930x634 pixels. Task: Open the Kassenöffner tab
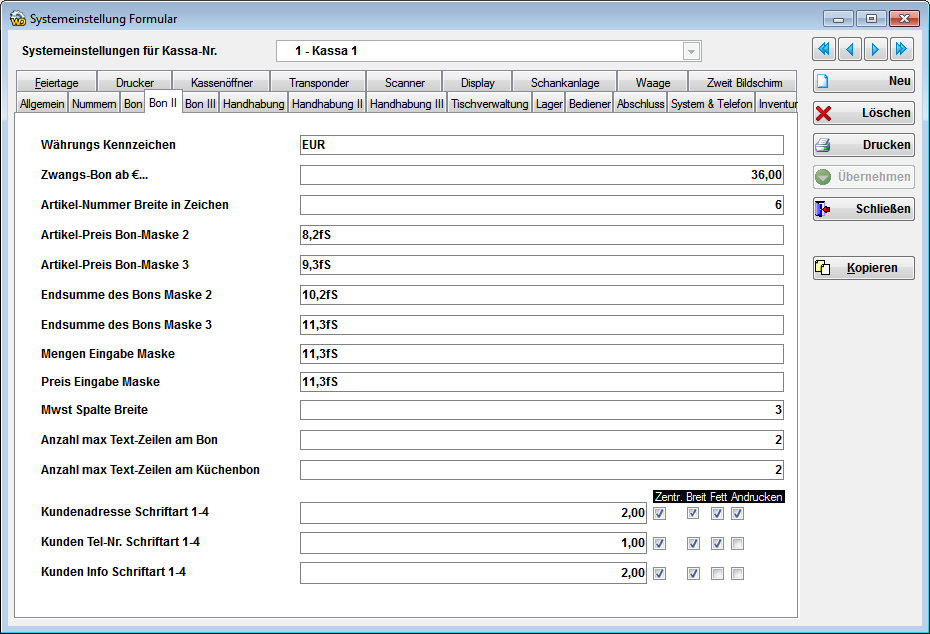(221, 82)
